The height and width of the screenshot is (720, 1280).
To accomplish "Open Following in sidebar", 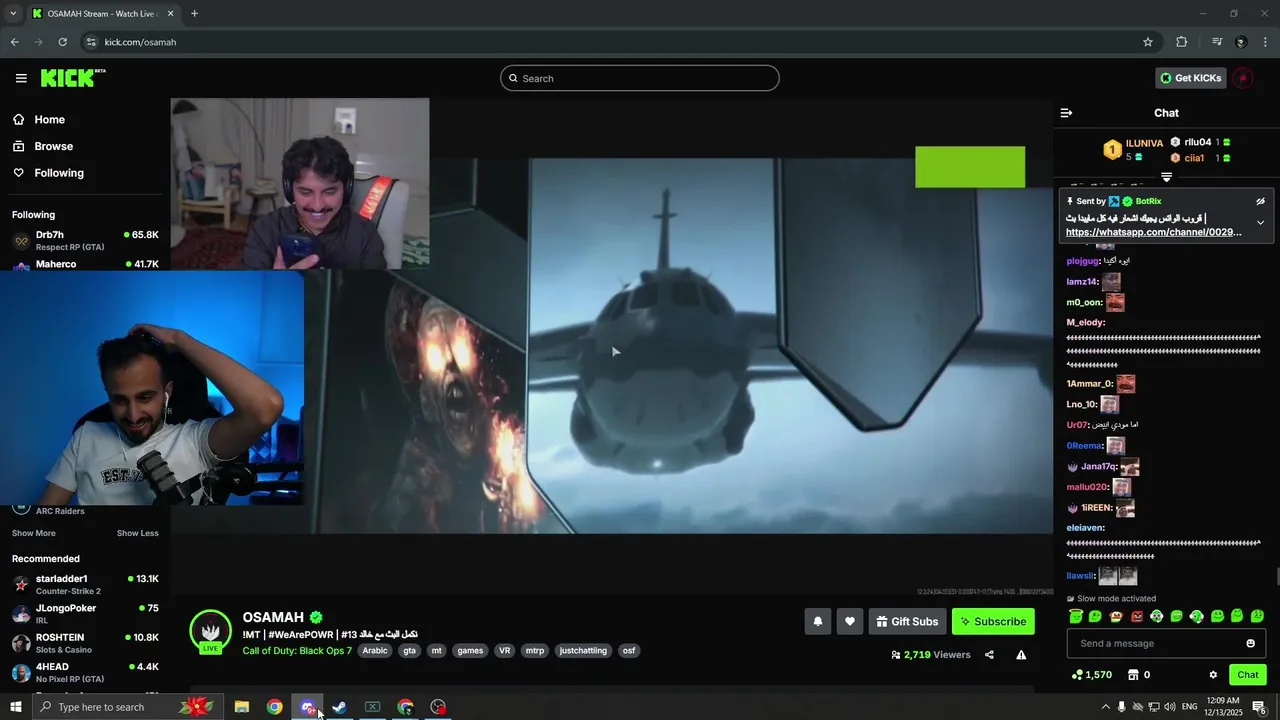I will click(x=49, y=173).
